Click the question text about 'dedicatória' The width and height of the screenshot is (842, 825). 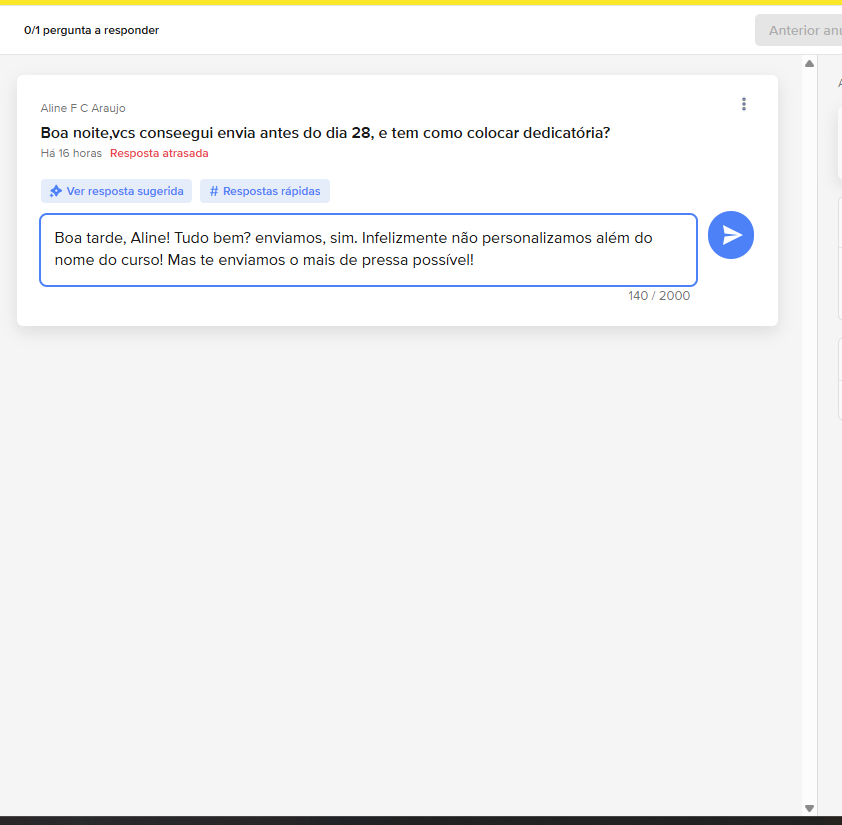(325, 132)
